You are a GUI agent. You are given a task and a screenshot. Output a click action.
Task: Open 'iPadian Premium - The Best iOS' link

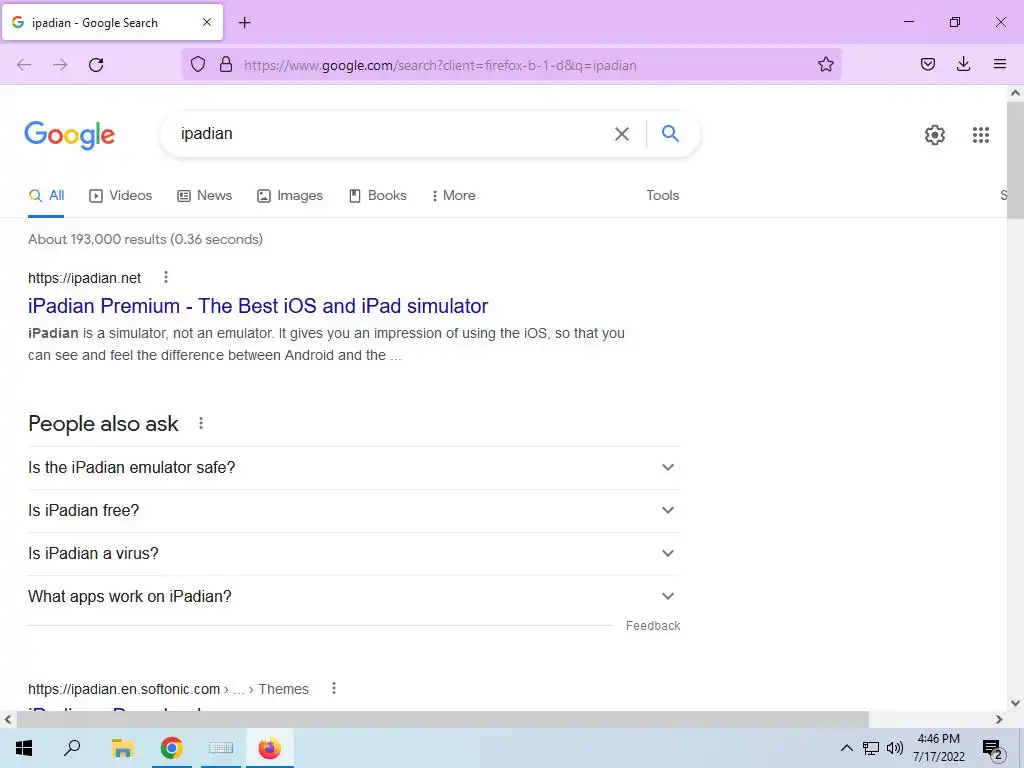tap(258, 306)
